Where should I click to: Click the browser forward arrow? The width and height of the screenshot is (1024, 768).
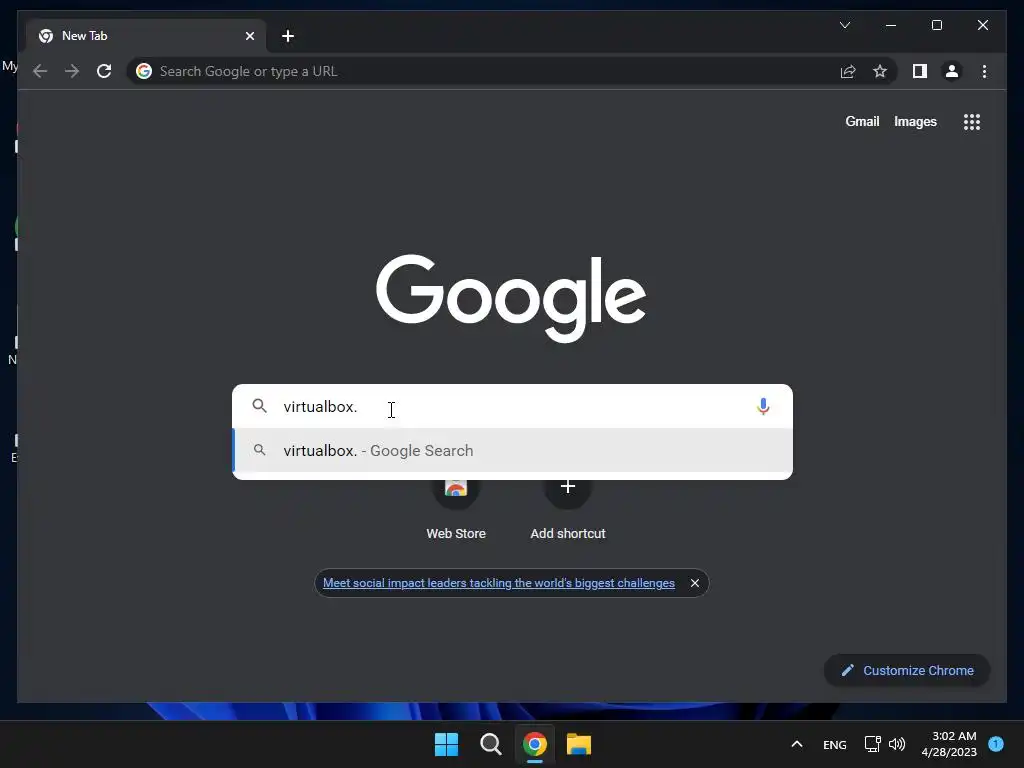click(72, 71)
